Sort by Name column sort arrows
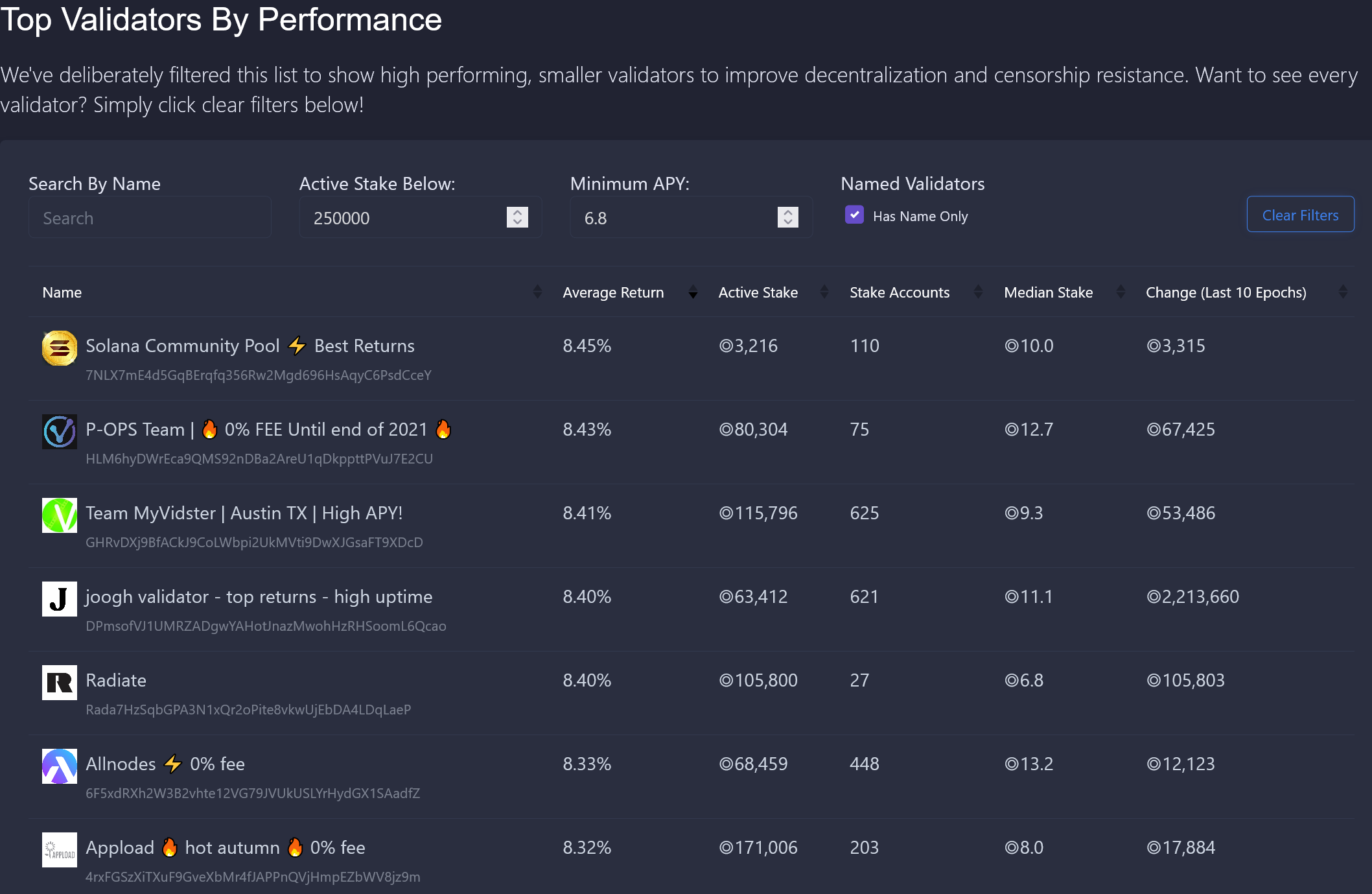 [537, 292]
